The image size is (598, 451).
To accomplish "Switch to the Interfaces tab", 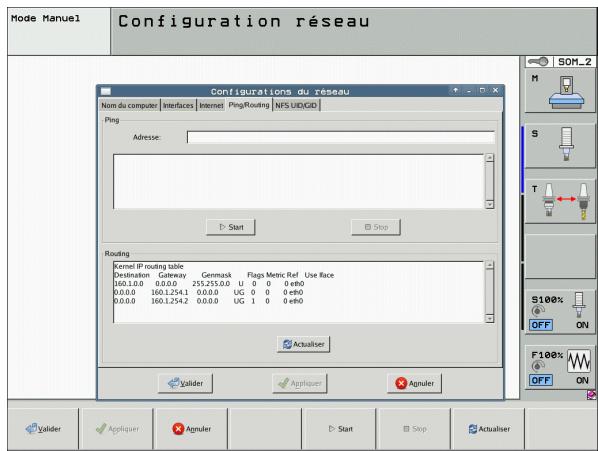I will pos(178,105).
